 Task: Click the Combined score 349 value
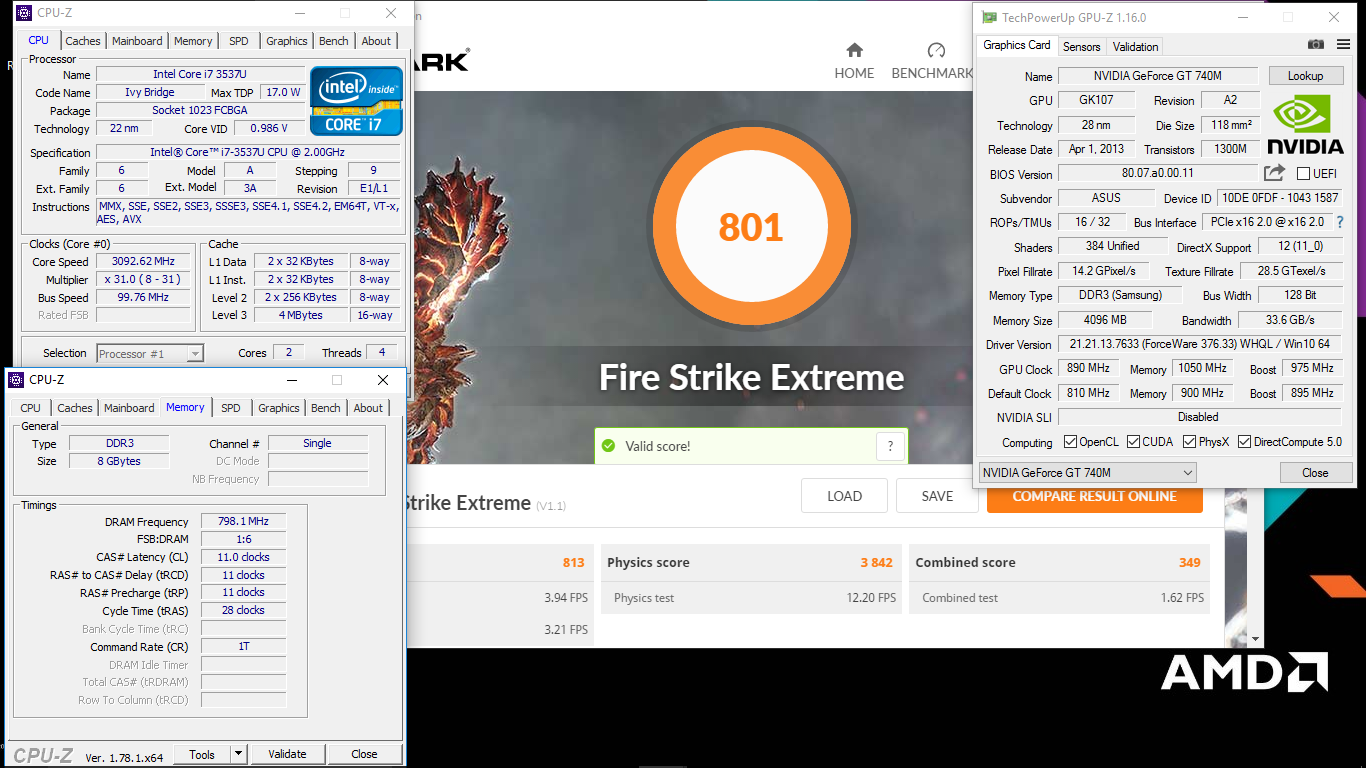(1189, 562)
